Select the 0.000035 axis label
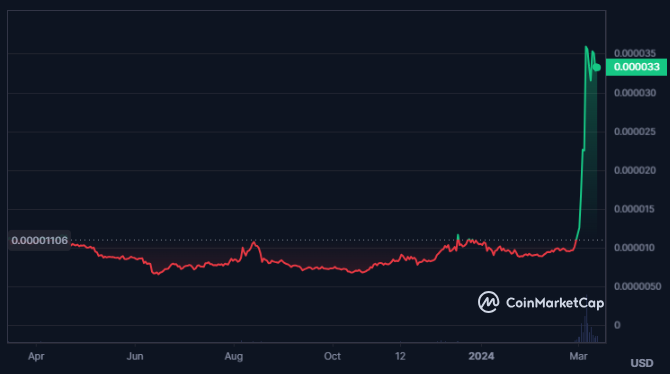The width and height of the screenshot is (670, 374). tap(635, 53)
